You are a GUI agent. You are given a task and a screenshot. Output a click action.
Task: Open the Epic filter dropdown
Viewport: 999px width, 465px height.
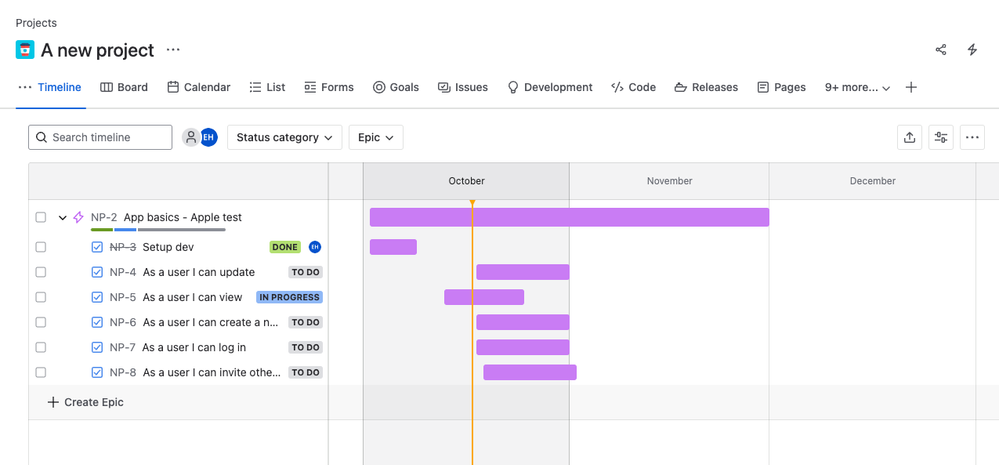tap(376, 137)
